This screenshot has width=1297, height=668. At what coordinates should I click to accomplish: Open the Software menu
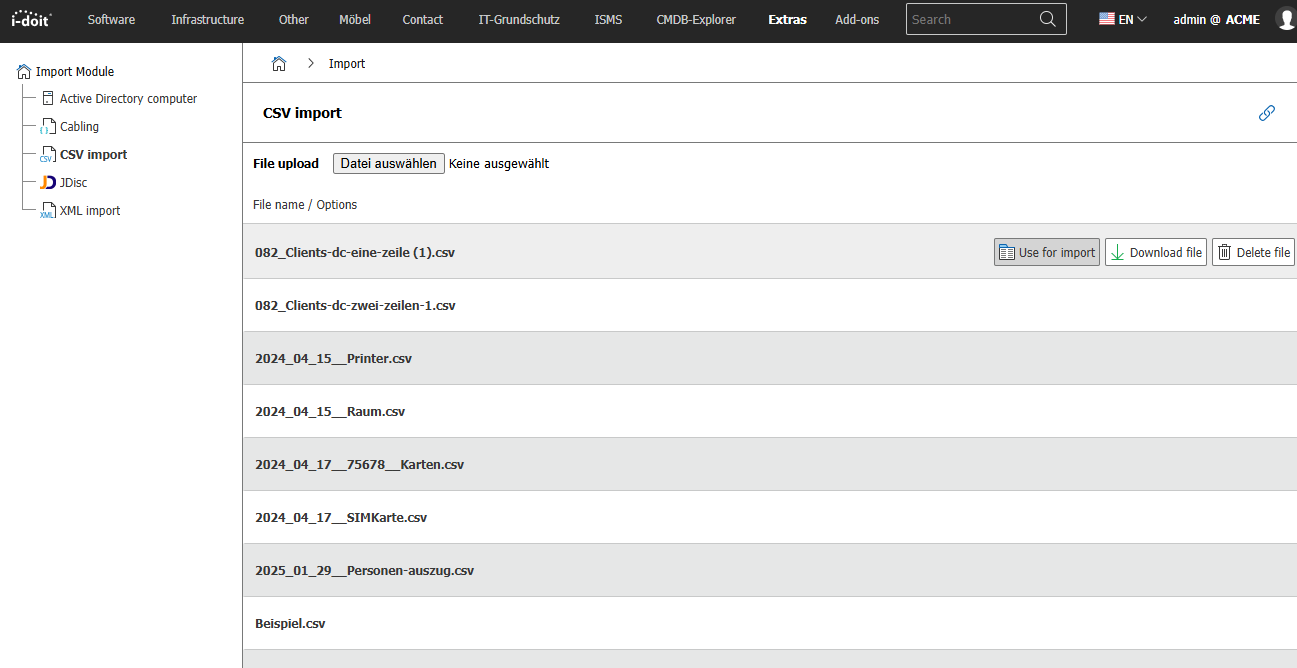(x=111, y=19)
